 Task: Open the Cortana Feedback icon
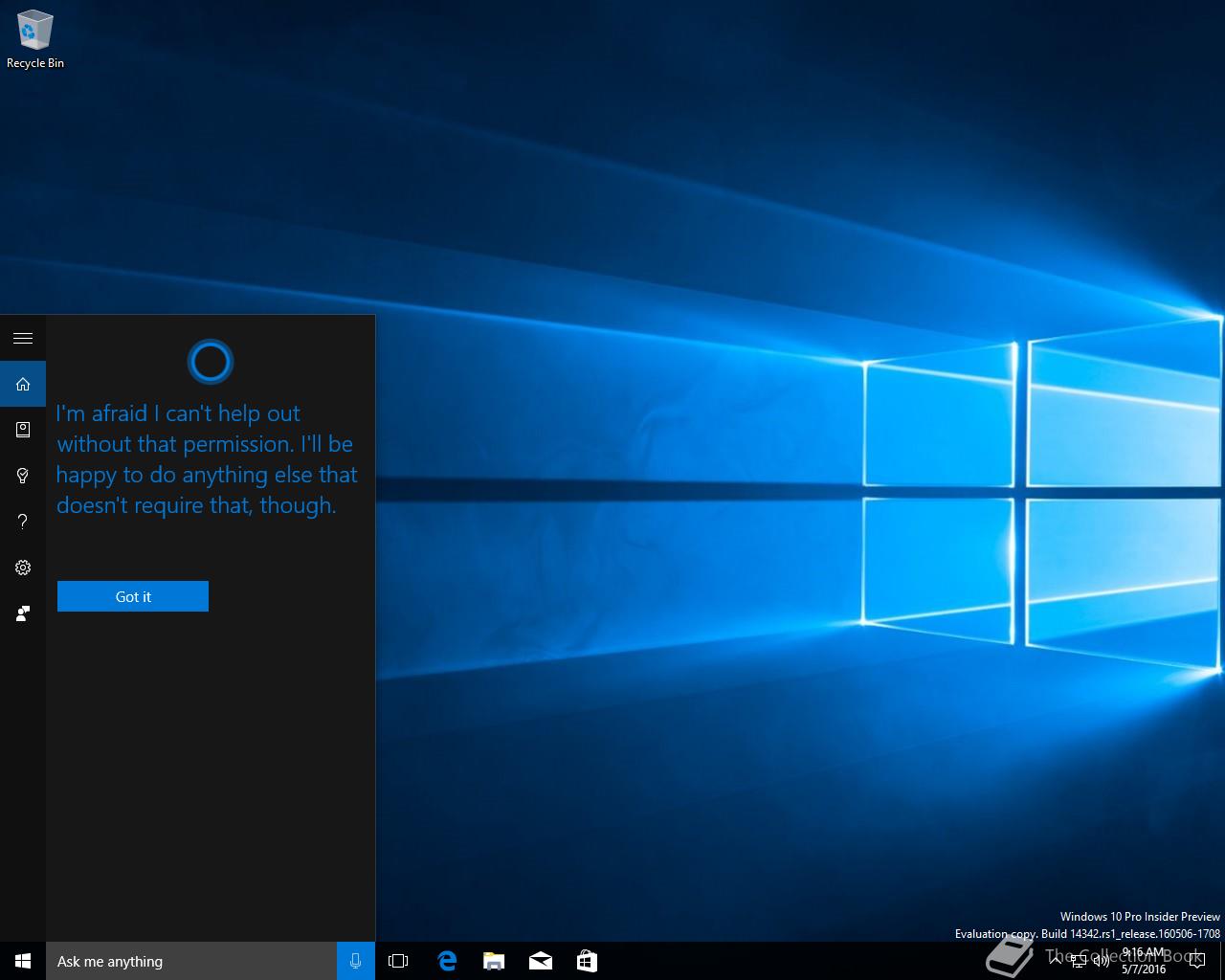(23, 613)
